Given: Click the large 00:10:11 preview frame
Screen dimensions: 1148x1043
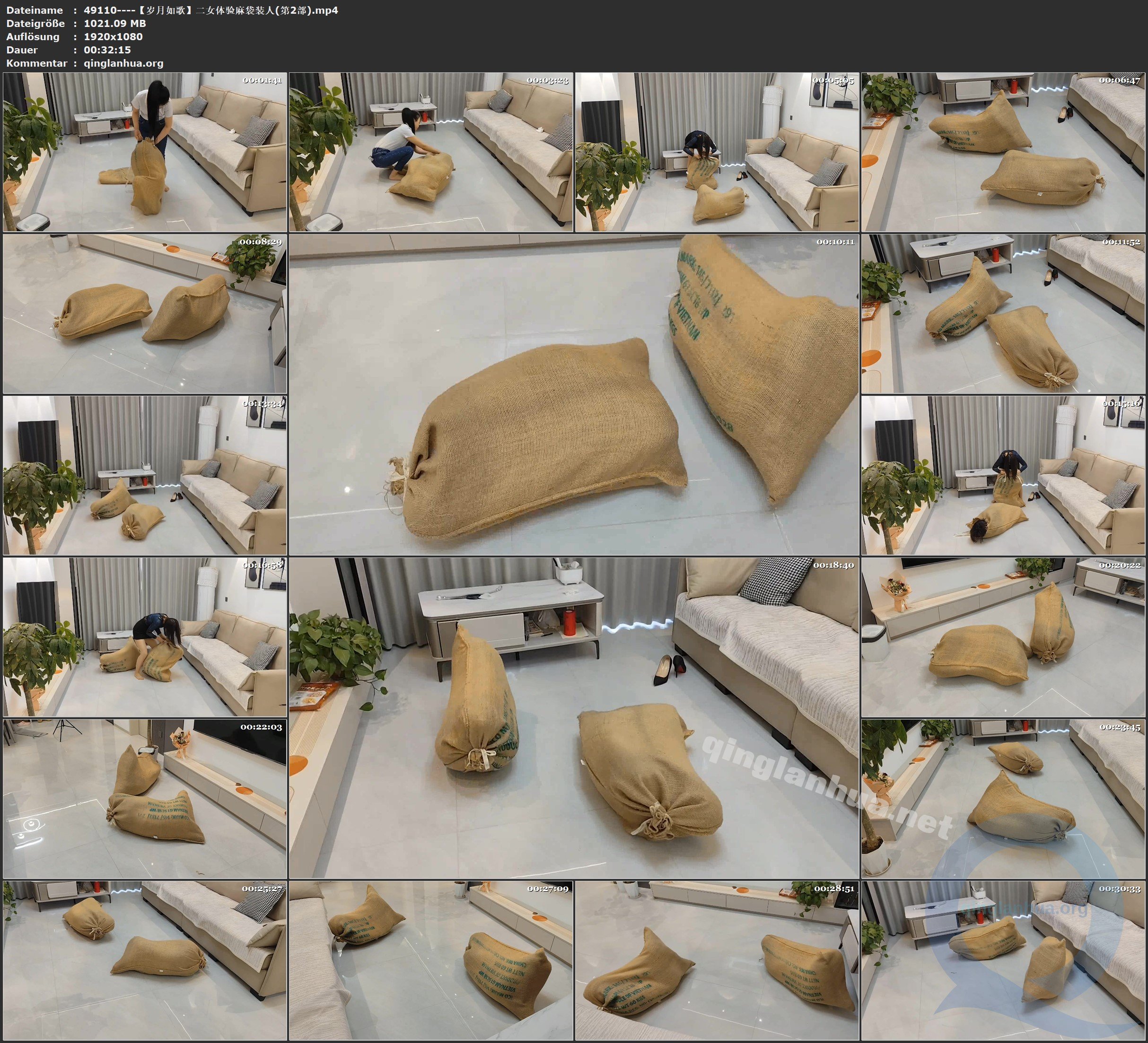Looking at the screenshot, I should pos(573,394).
